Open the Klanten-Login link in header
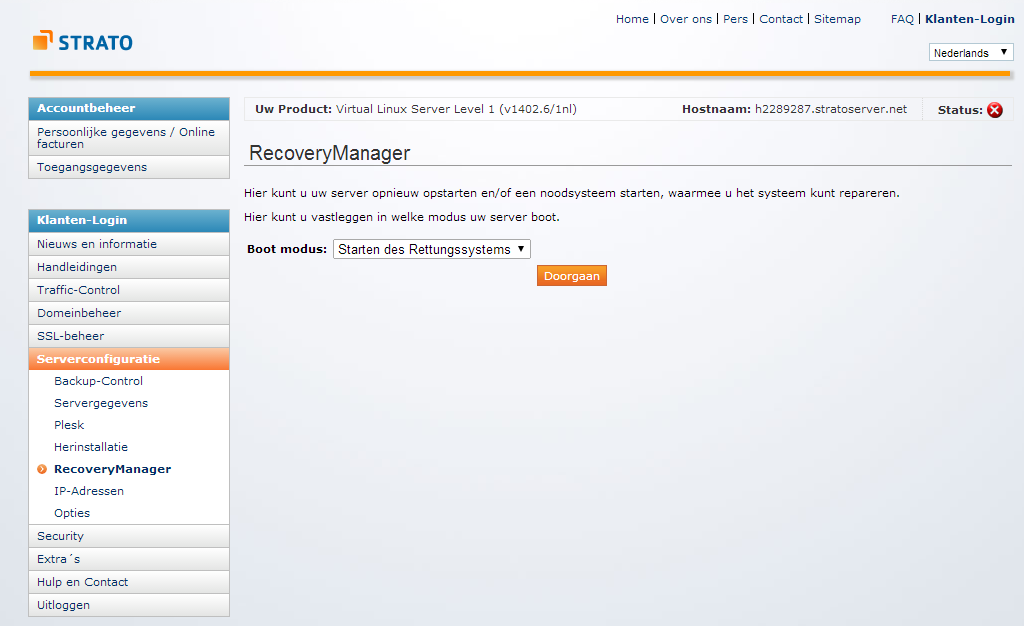Viewport: 1024px width, 626px height. (x=969, y=19)
